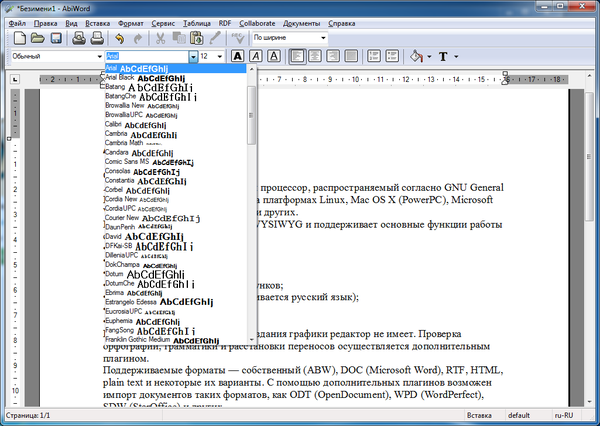This screenshot has height=426, width=600.
Task: Click the text color T icon
Action: (x=441, y=57)
